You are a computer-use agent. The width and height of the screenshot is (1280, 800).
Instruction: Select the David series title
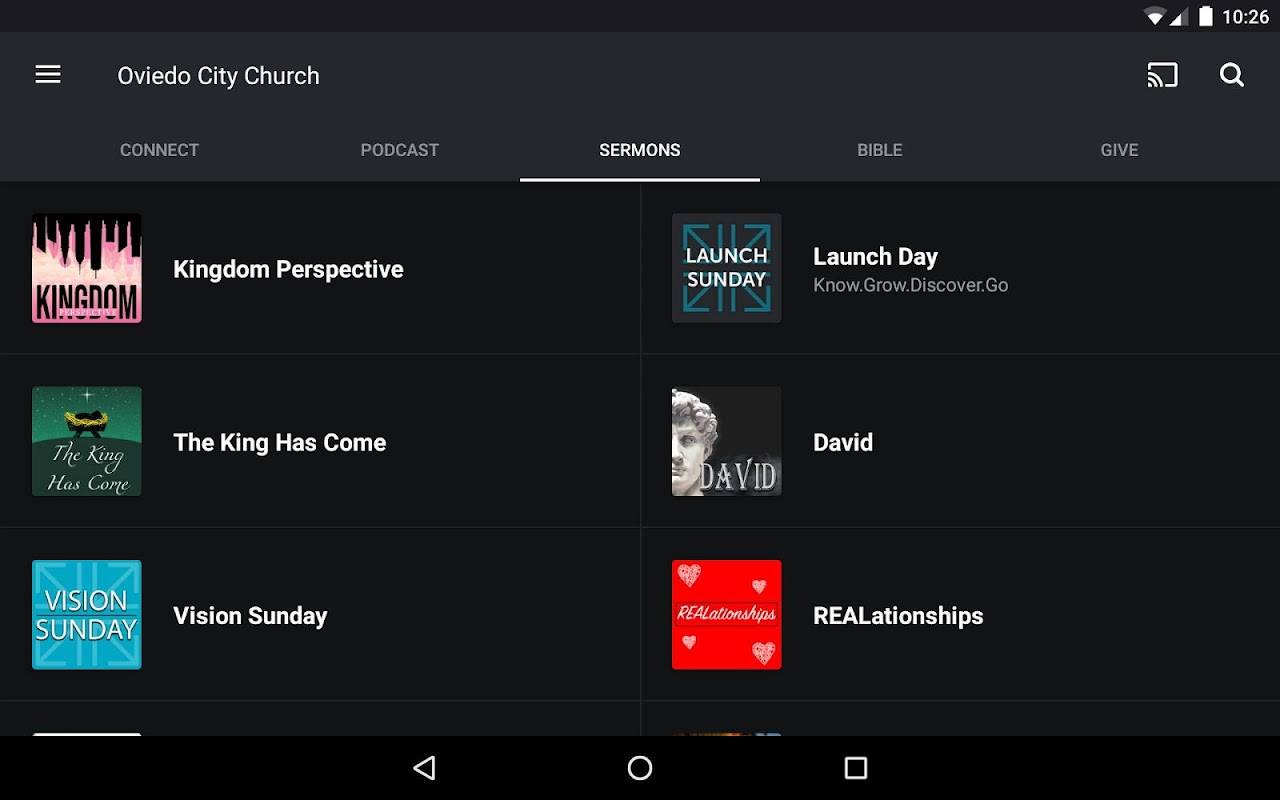tap(843, 442)
